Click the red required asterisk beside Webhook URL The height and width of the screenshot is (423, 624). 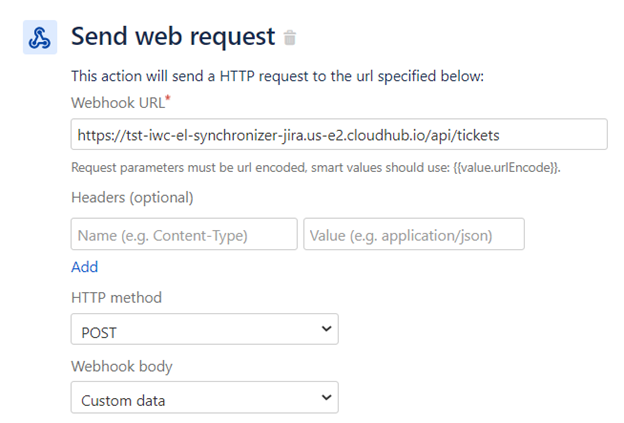point(168,98)
